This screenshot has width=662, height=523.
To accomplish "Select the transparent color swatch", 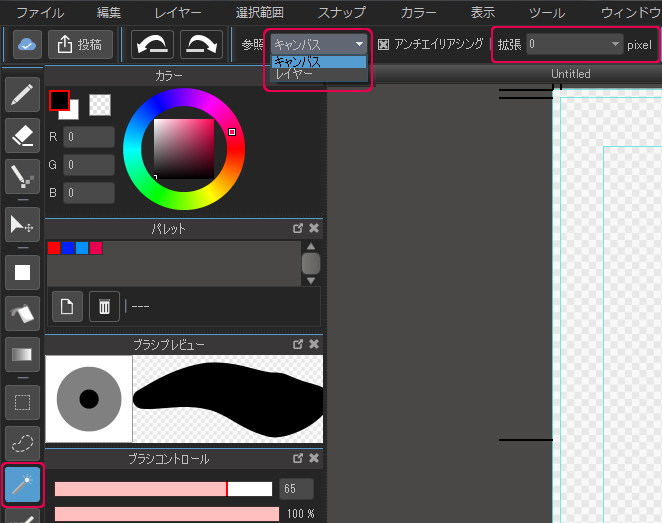I will [100, 105].
